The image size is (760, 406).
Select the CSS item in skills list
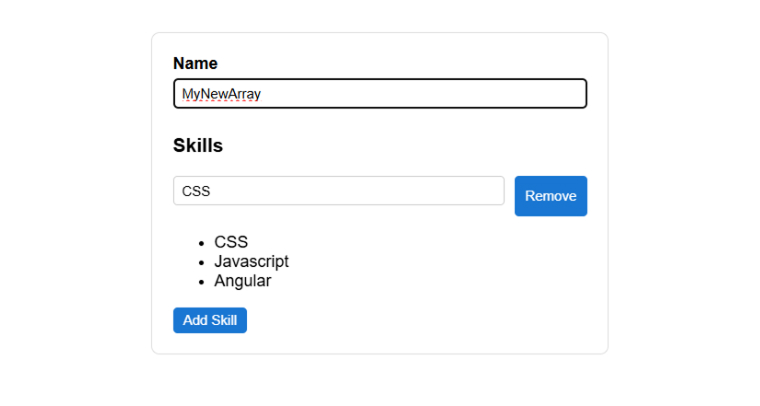click(x=231, y=242)
